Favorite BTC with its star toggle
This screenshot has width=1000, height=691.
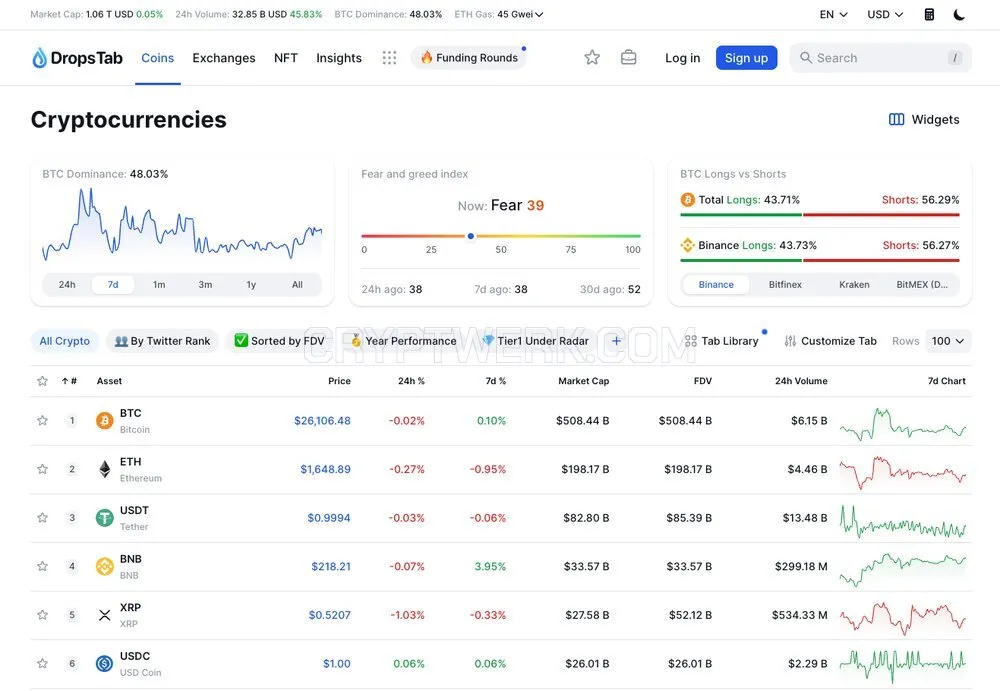pos(43,420)
